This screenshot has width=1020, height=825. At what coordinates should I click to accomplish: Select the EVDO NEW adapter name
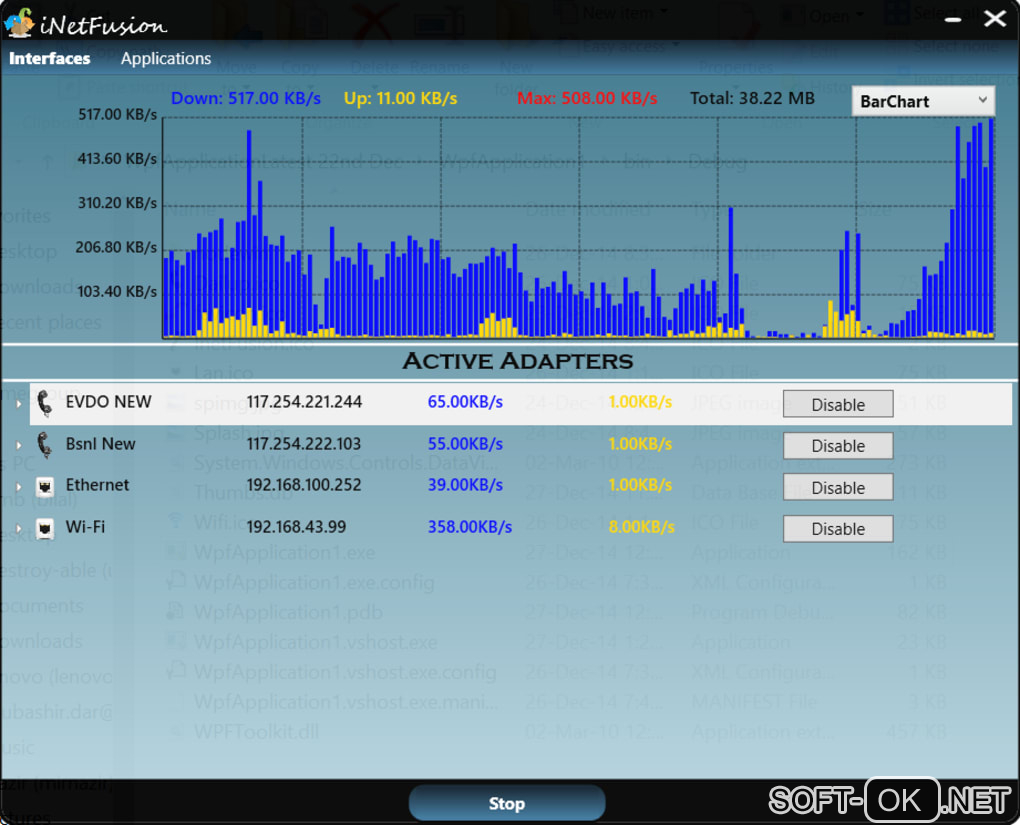108,401
